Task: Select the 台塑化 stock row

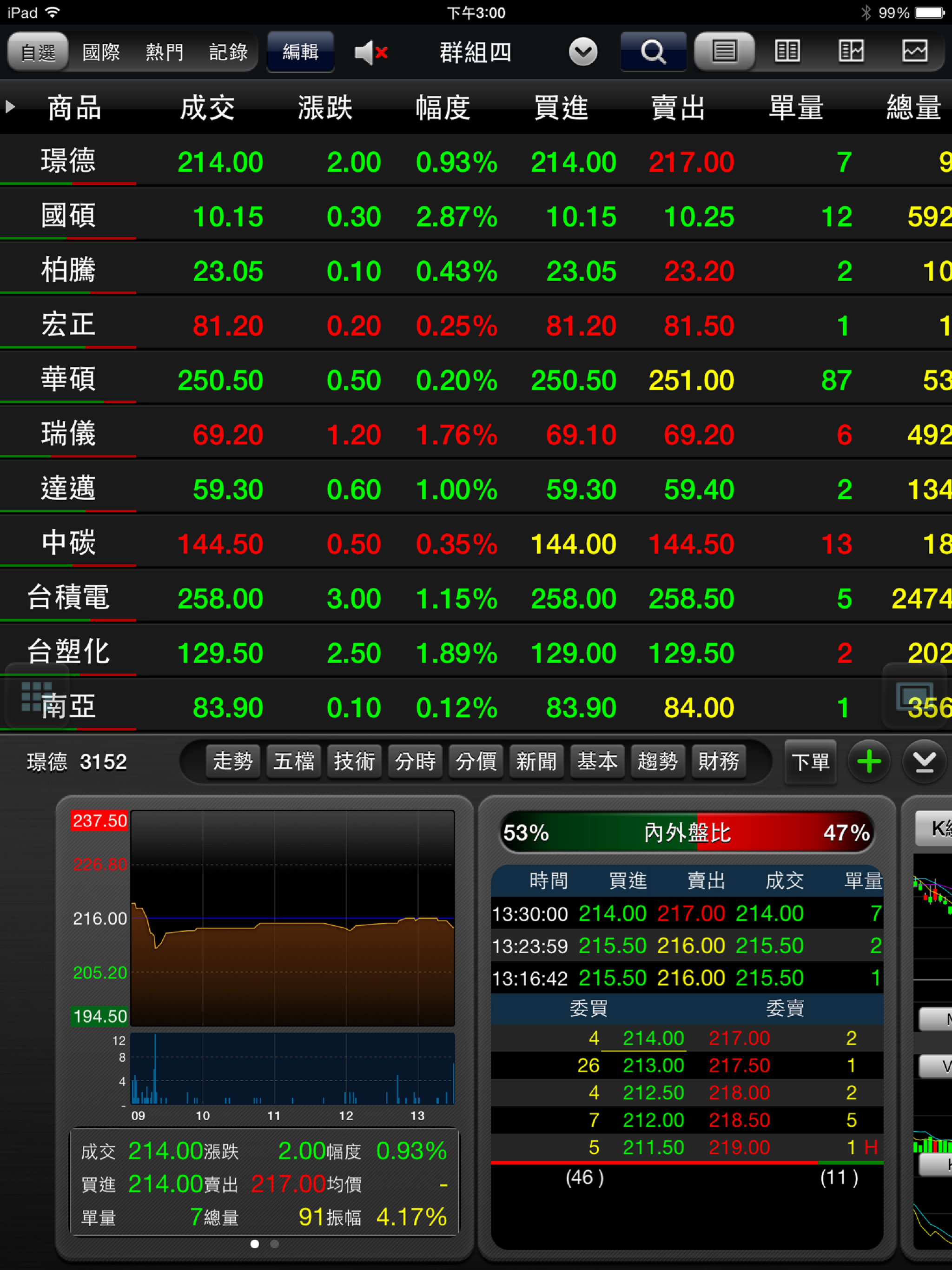Action: click(x=476, y=652)
